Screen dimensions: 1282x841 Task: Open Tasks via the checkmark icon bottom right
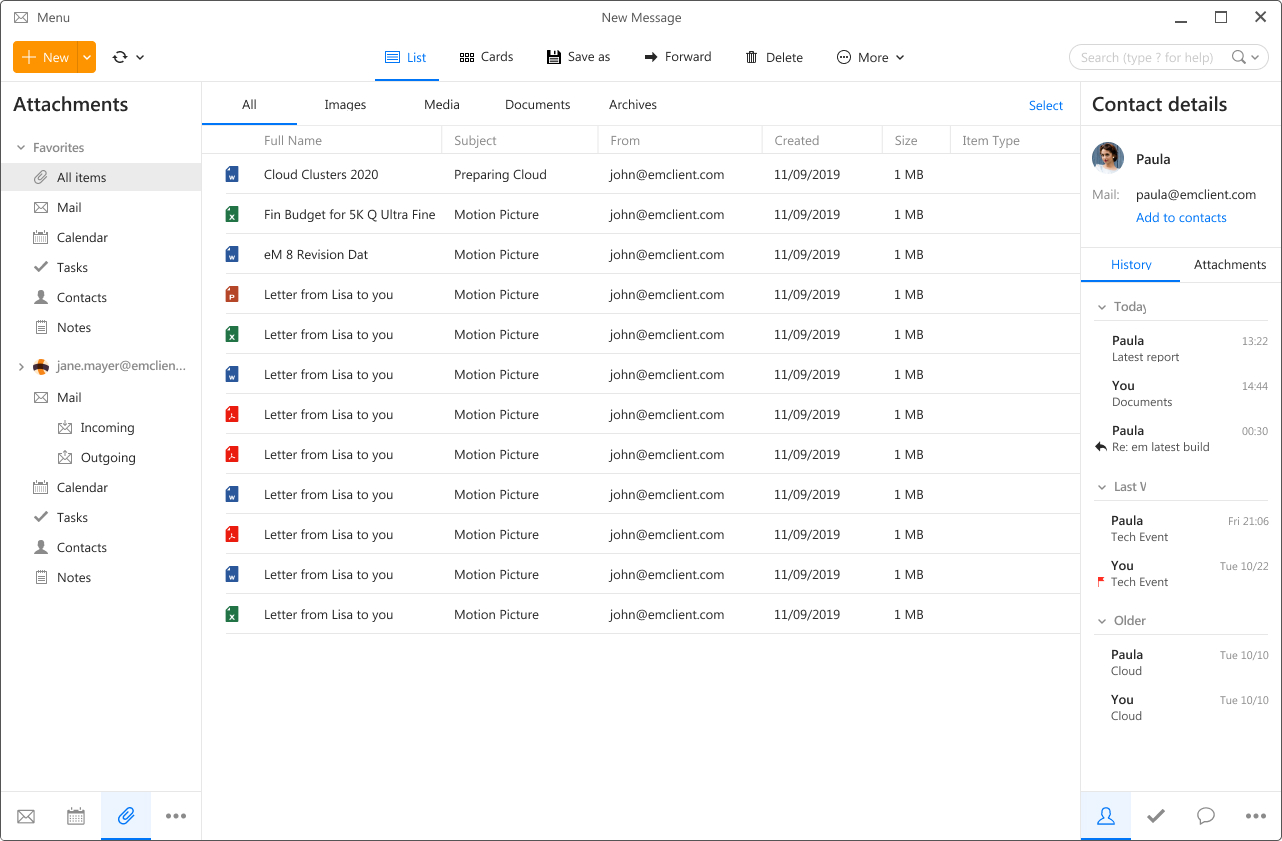(1155, 816)
